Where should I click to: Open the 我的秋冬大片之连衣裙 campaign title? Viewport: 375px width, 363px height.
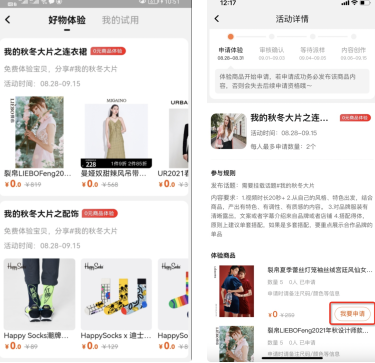tap(46, 52)
